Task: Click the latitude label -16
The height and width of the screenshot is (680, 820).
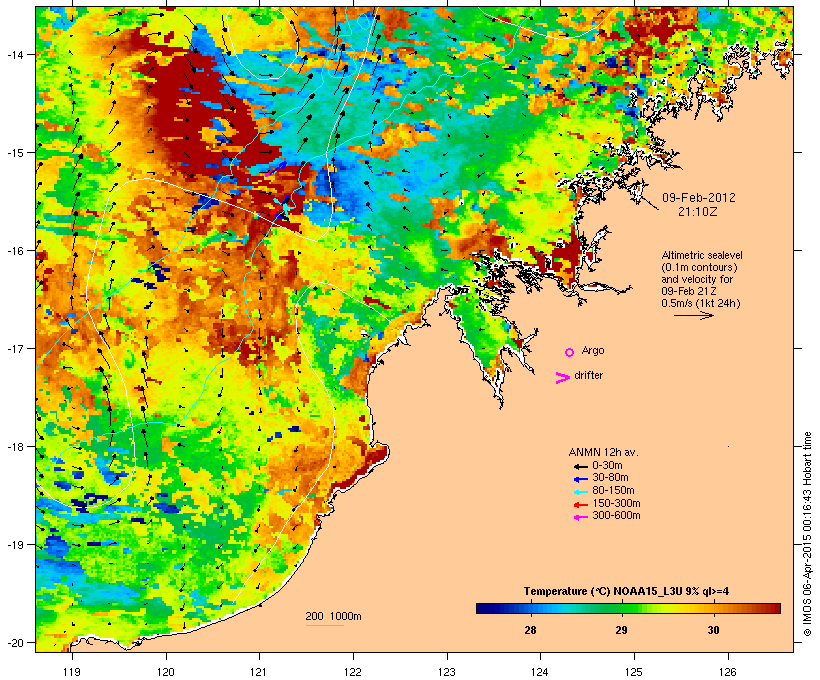Action: pos(14,251)
